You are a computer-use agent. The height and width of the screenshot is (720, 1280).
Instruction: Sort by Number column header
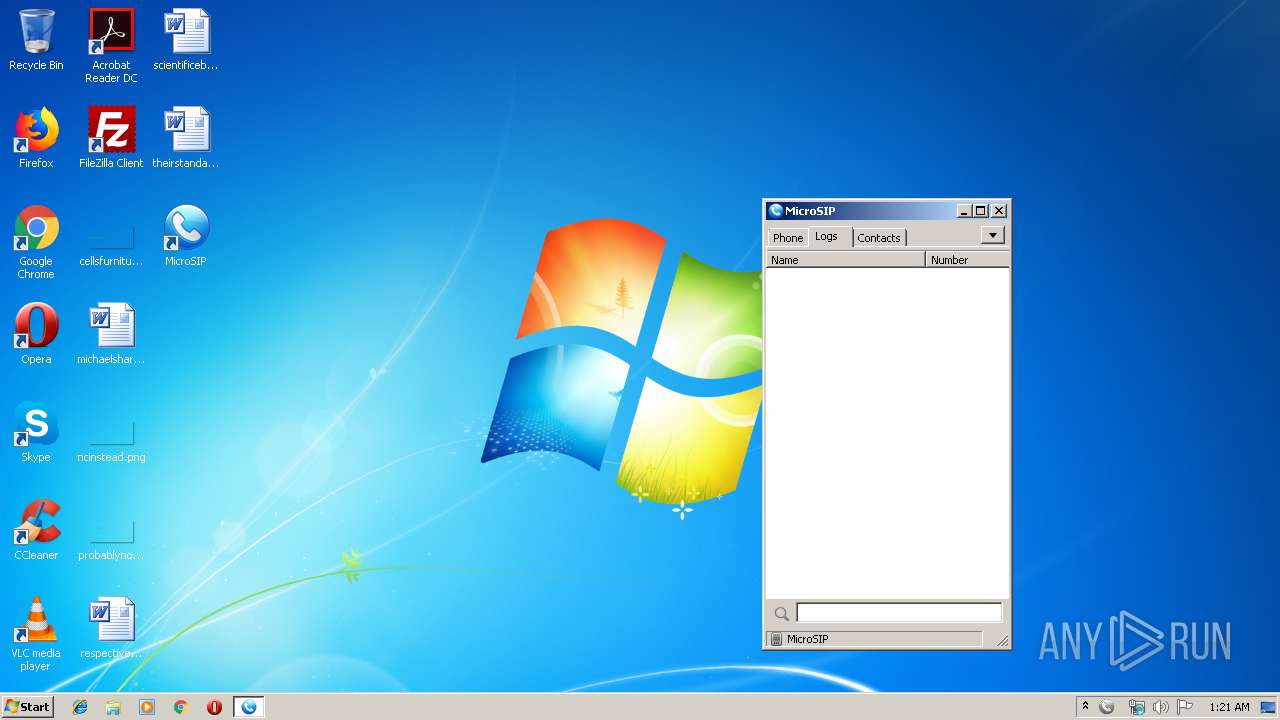point(968,259)
